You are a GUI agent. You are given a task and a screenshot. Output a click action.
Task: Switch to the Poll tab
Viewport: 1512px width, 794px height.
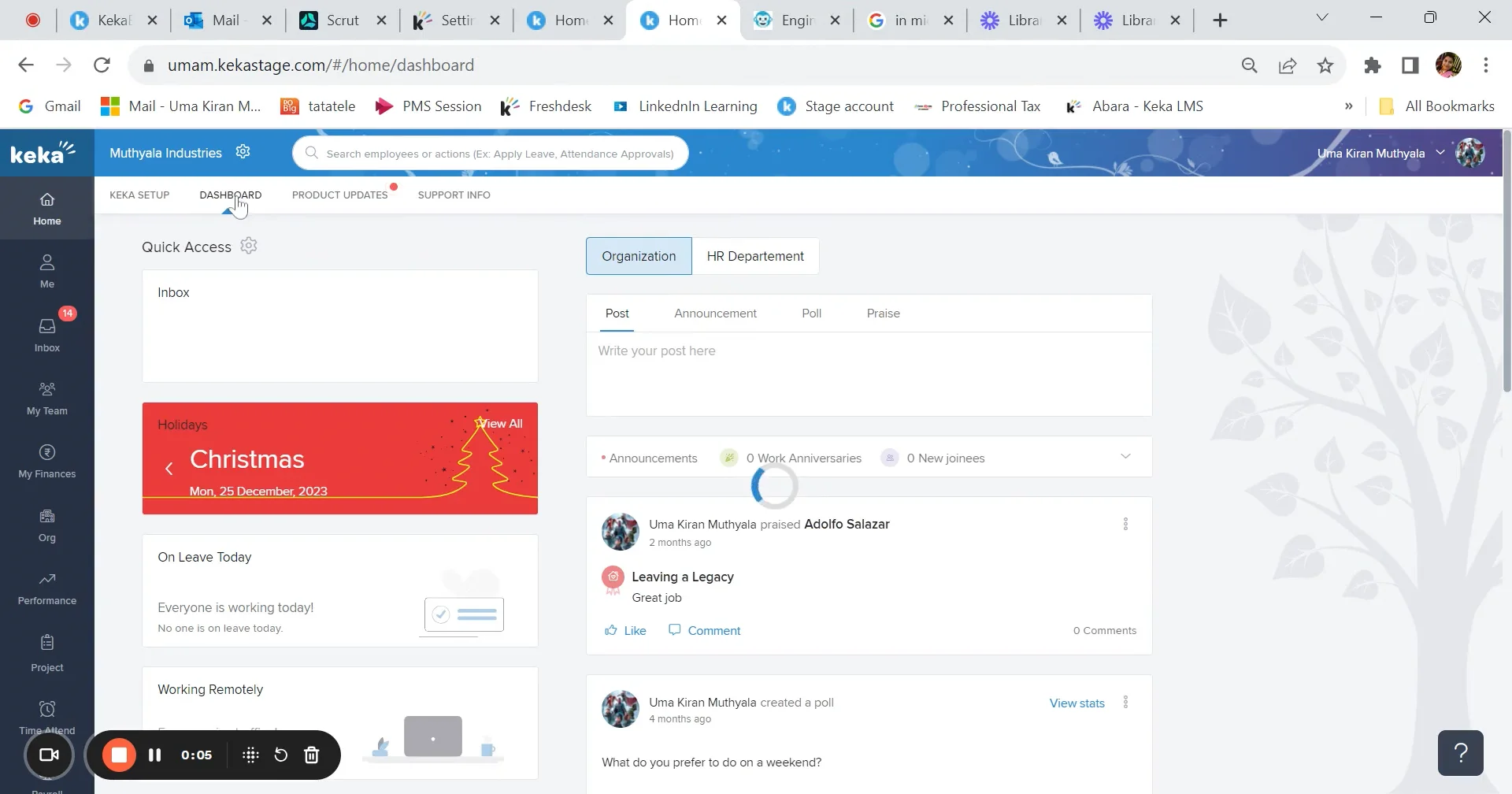811,313
